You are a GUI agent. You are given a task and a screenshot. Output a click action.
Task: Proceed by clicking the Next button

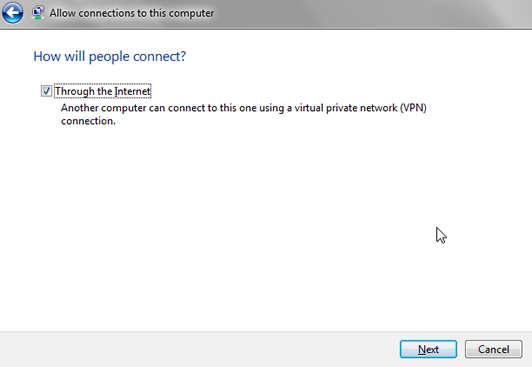[428, 349]
